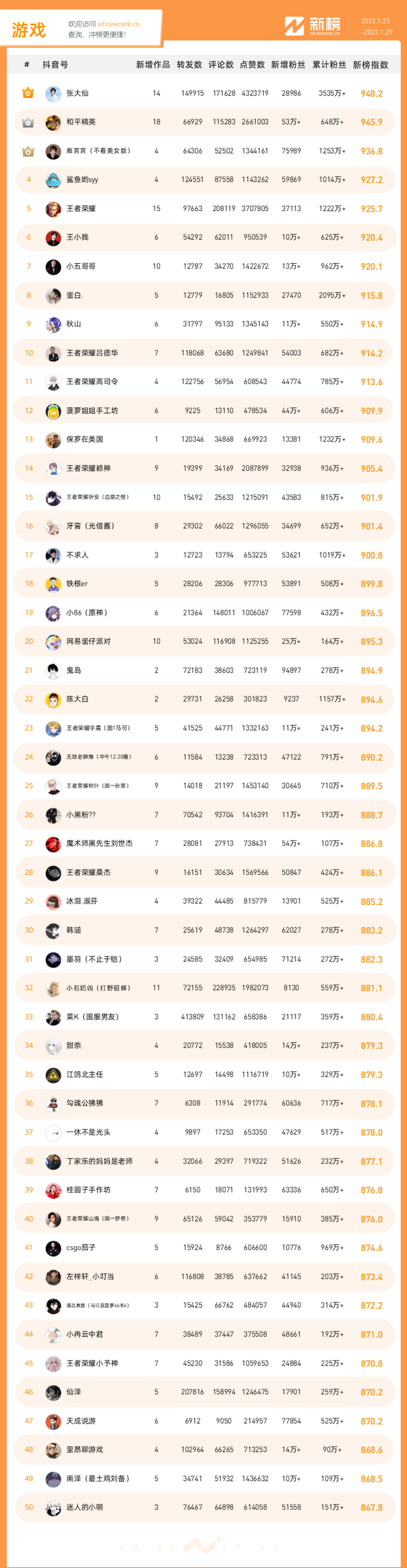Select the 新榜指数 column header
The image size is (407, 1568).
click(x=370, y=65)
